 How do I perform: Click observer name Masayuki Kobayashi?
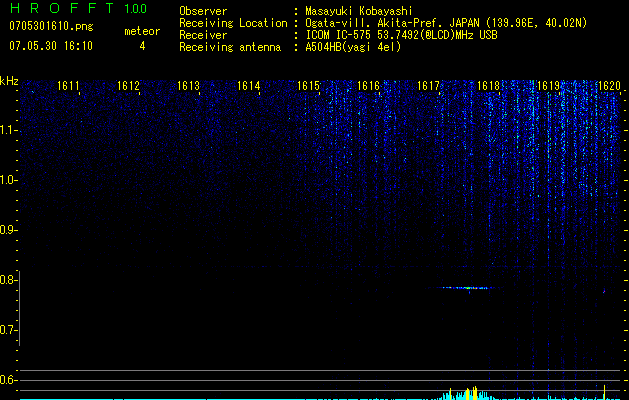[359, 11]
